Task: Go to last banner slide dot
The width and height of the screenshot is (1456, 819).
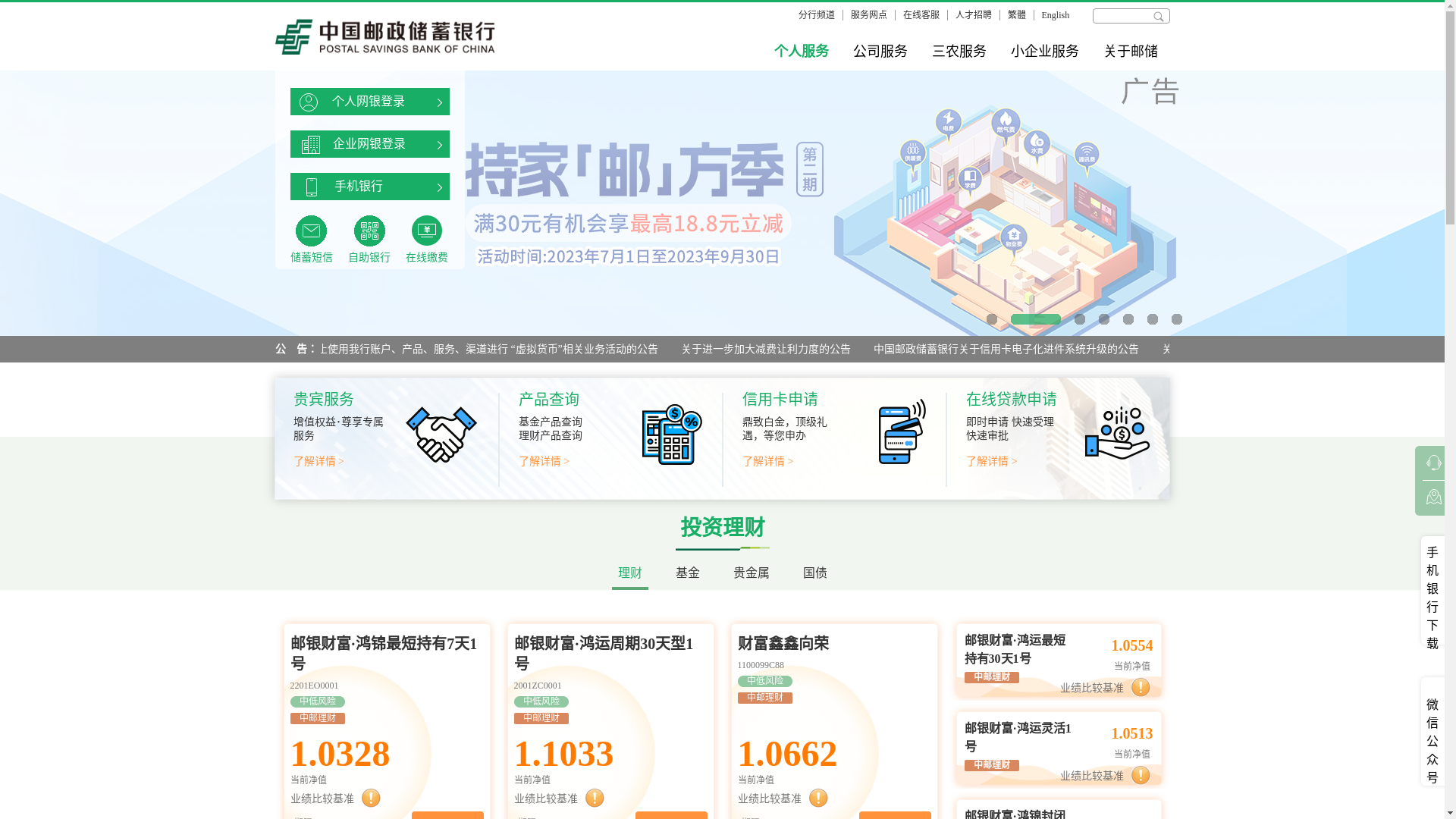Action: tap(1177, 319)
